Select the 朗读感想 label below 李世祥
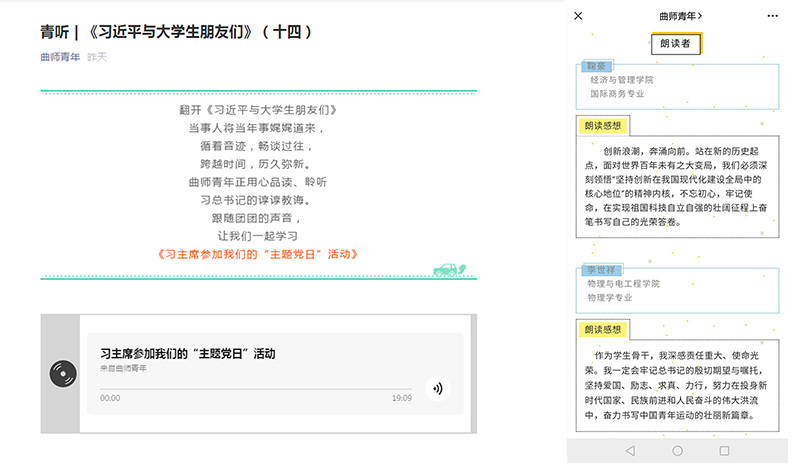Viewport: 800px width, 464px height. (604, 330)
